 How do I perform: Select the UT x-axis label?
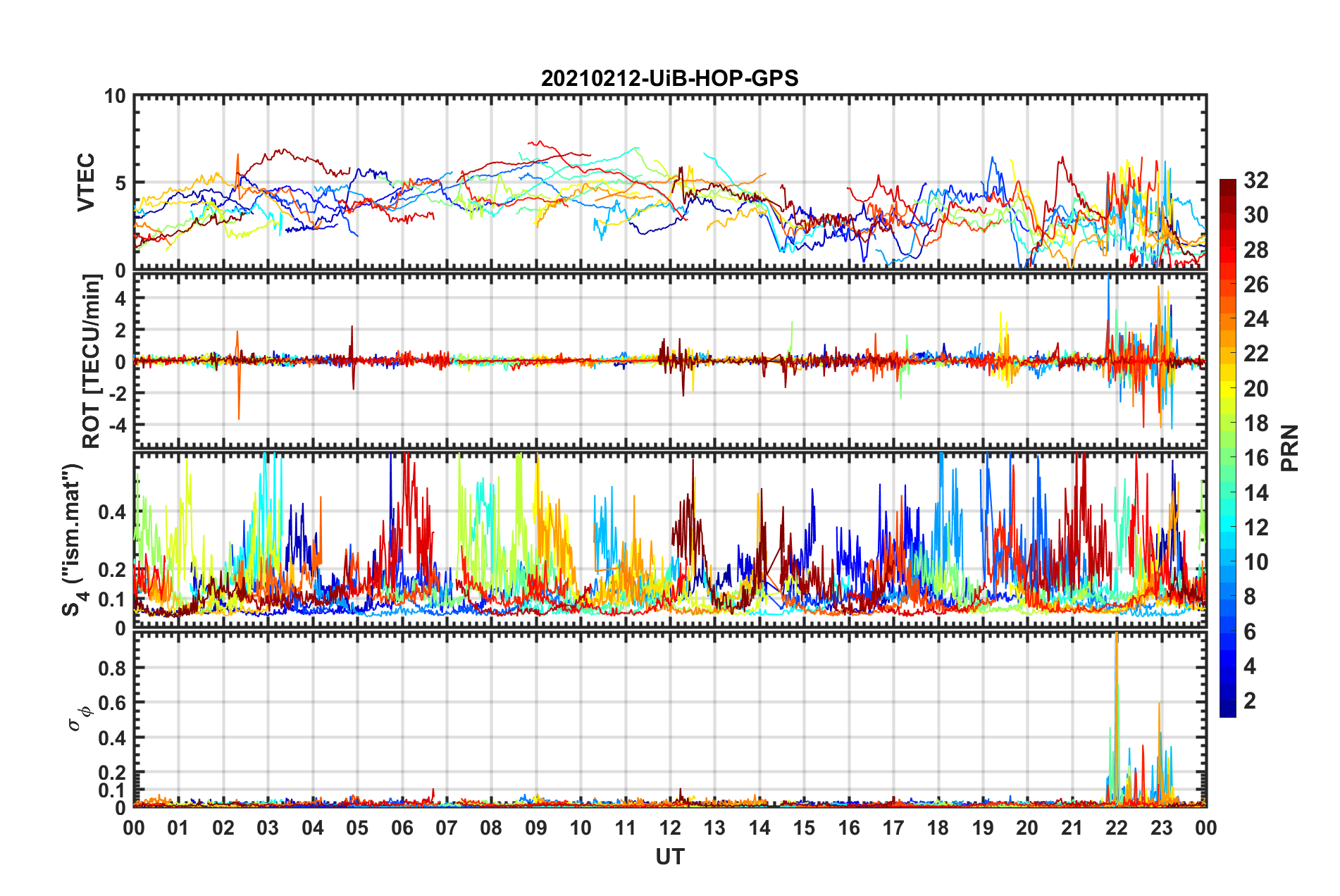pos(670,857)
